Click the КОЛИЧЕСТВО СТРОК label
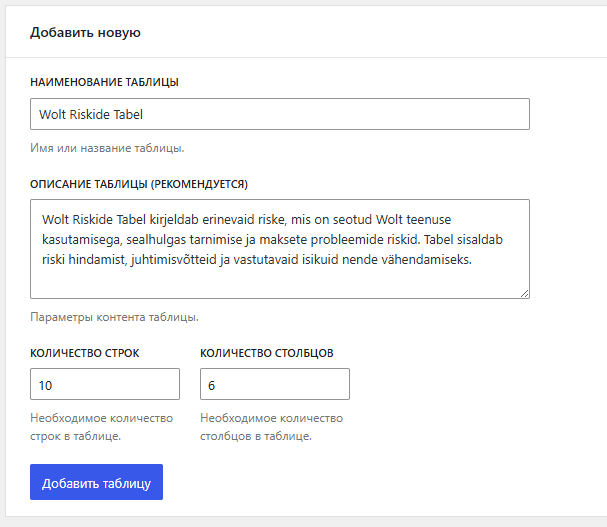607x527 pixels. [x=85, y=353]
